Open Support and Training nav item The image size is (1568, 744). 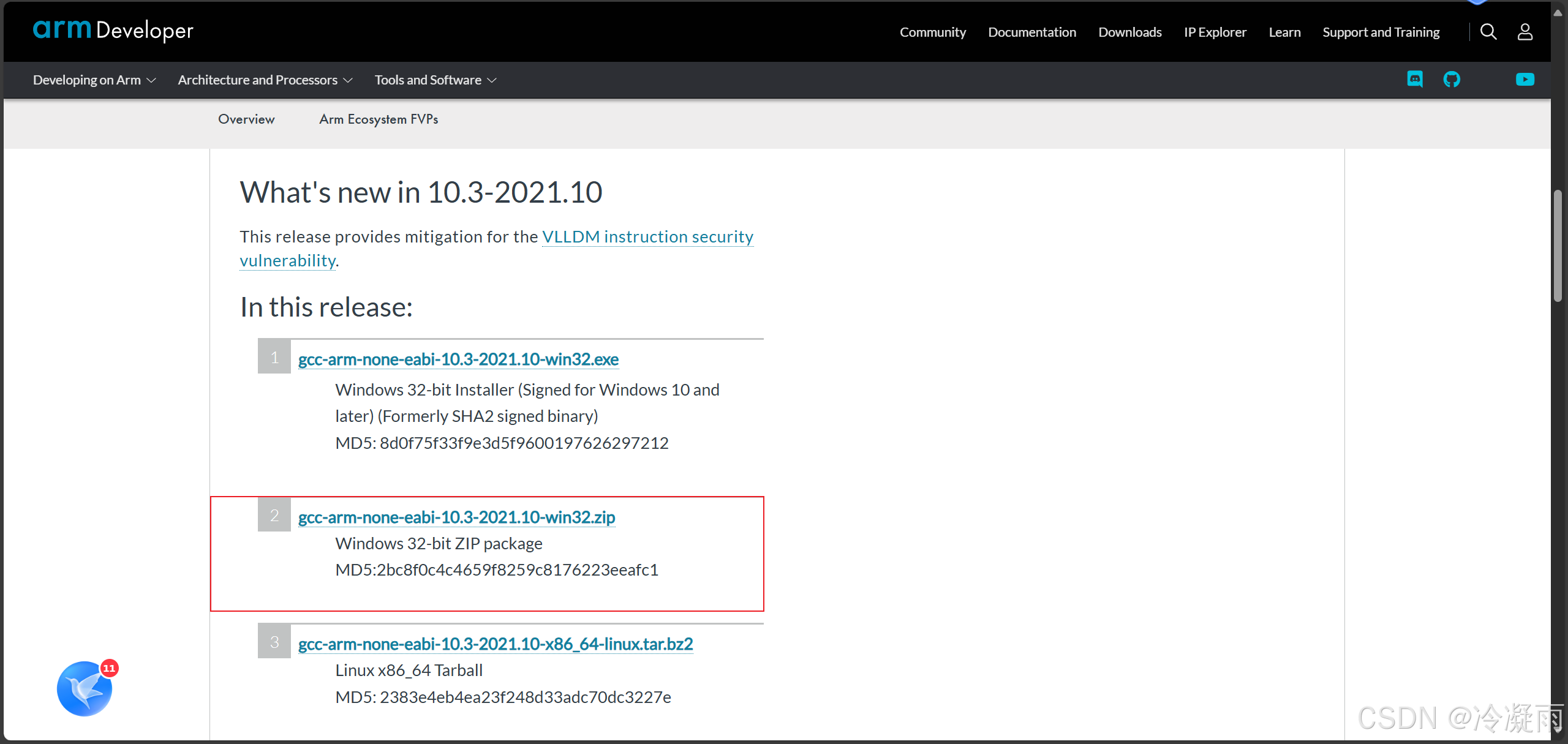click(1381, 32)
